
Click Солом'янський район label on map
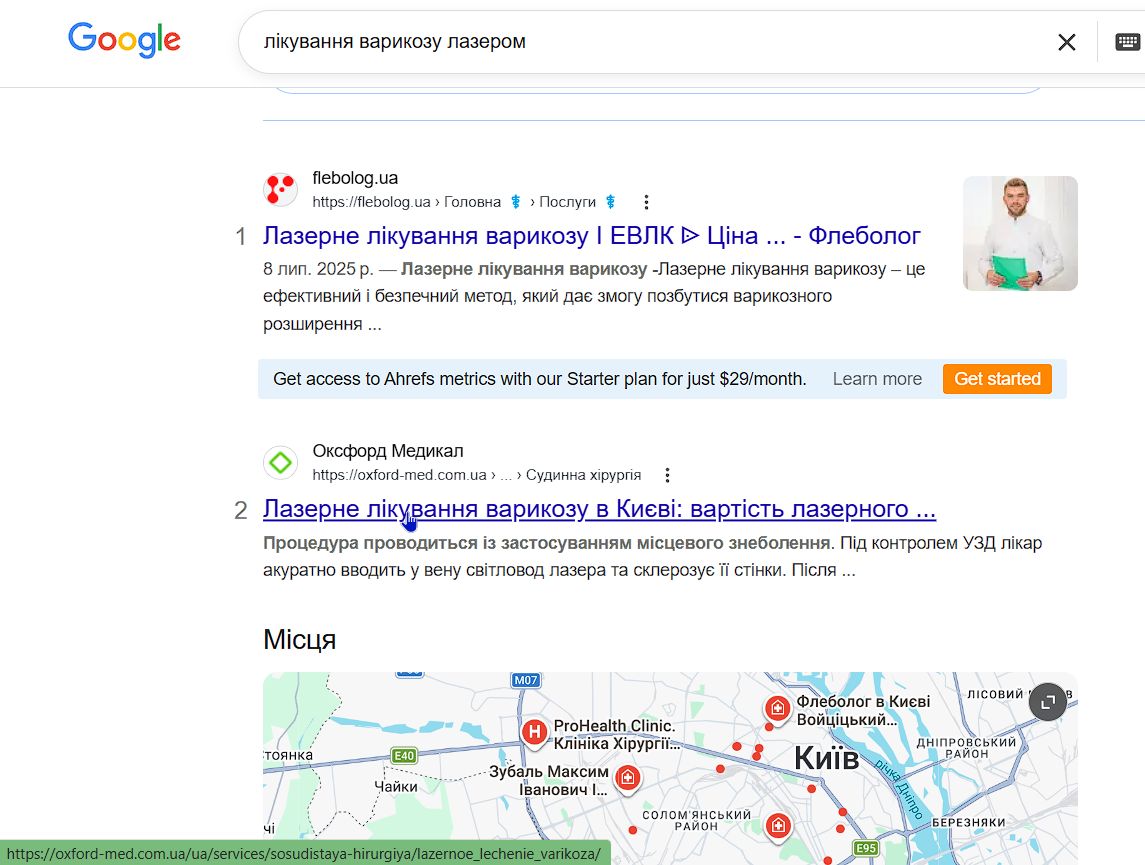coord(696,820)
